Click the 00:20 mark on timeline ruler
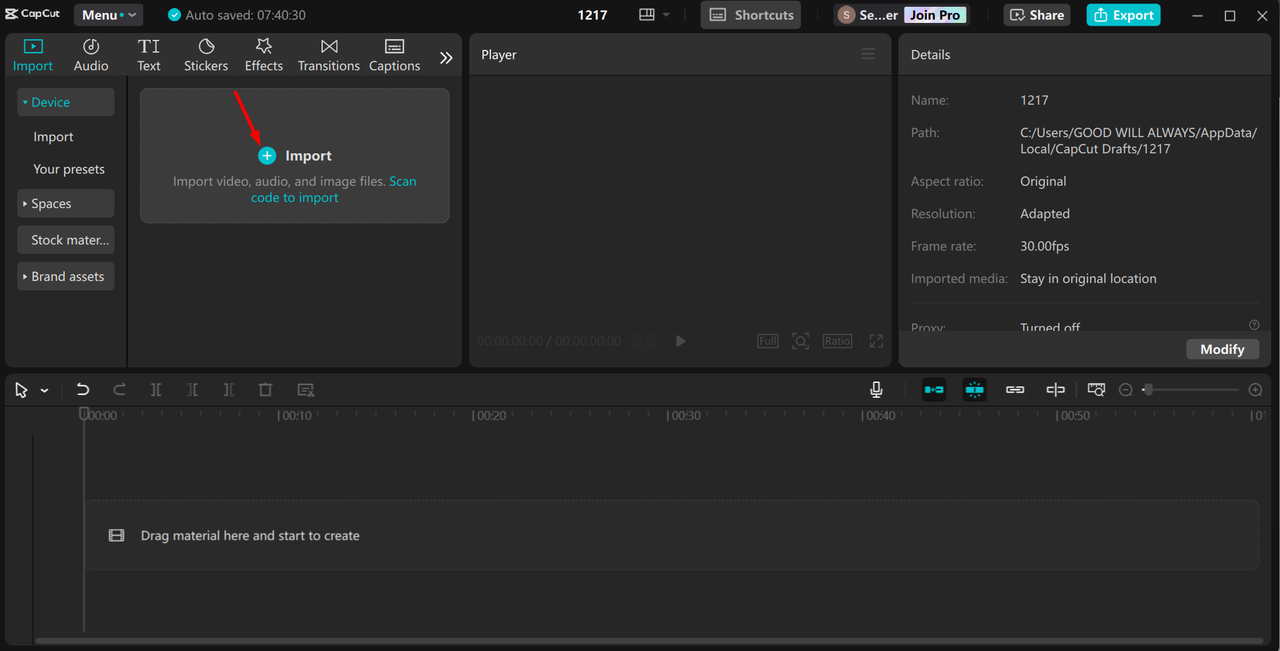This screenshot has height=651, width=1280. coord(490,415)
